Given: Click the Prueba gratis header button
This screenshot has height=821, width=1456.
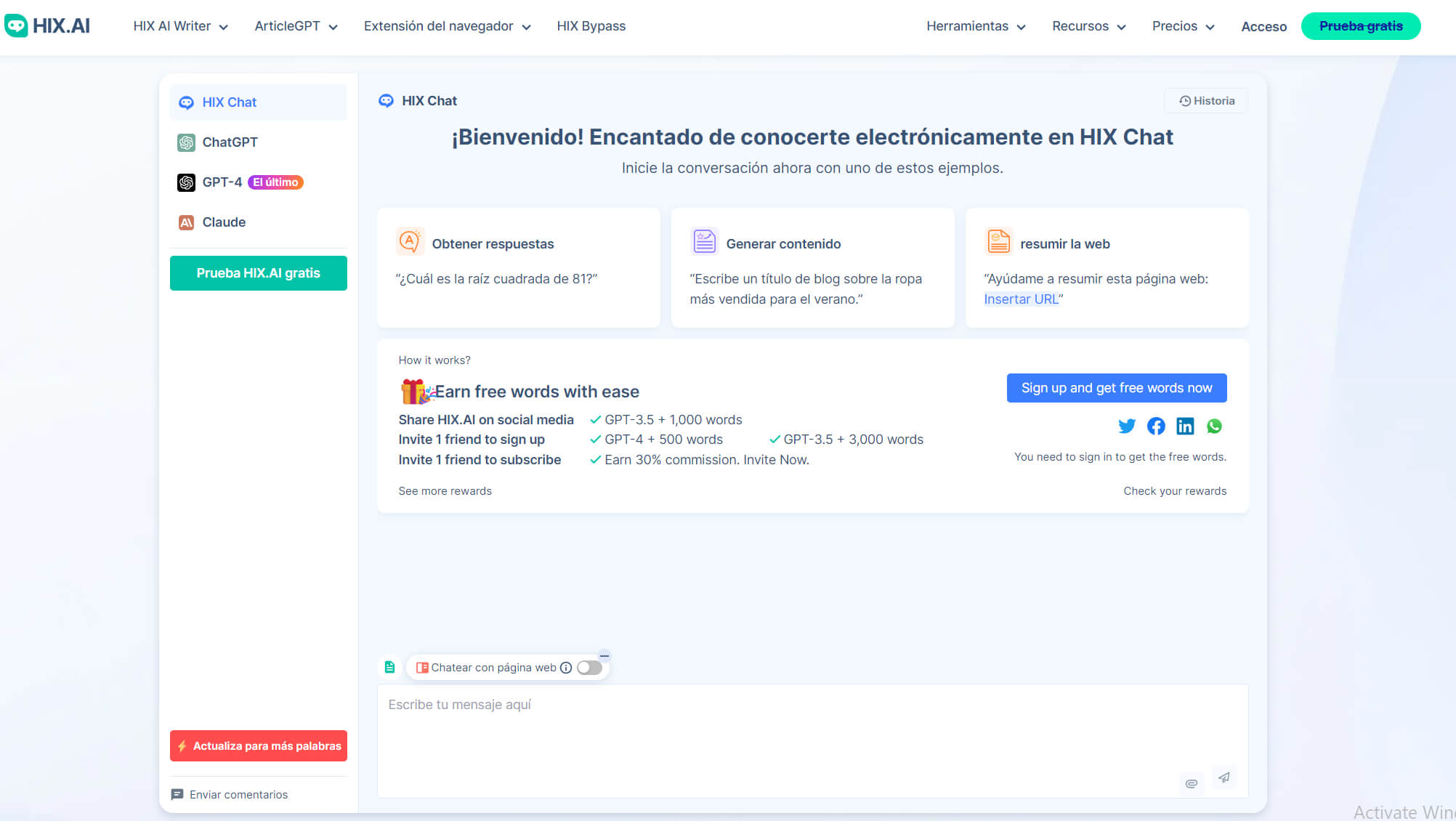Looking at the screenshot, I should click(1360, 26).
